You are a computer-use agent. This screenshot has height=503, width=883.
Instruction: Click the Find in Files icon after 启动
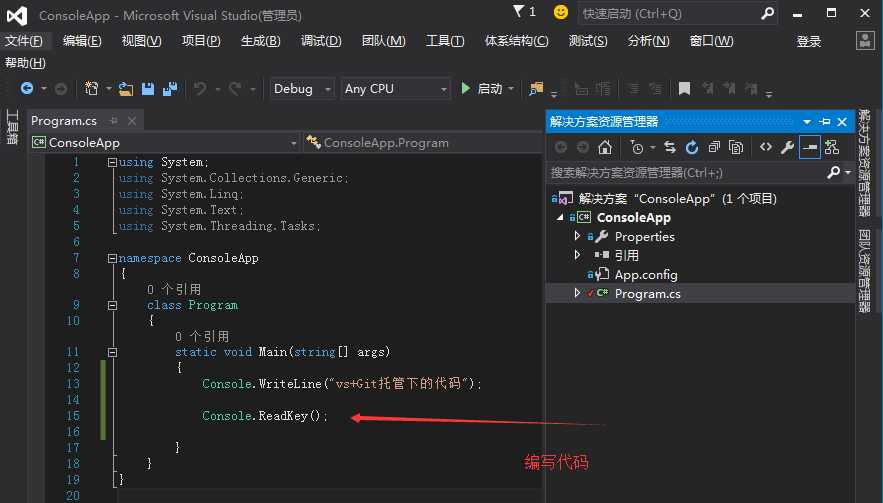coord(536,88)
